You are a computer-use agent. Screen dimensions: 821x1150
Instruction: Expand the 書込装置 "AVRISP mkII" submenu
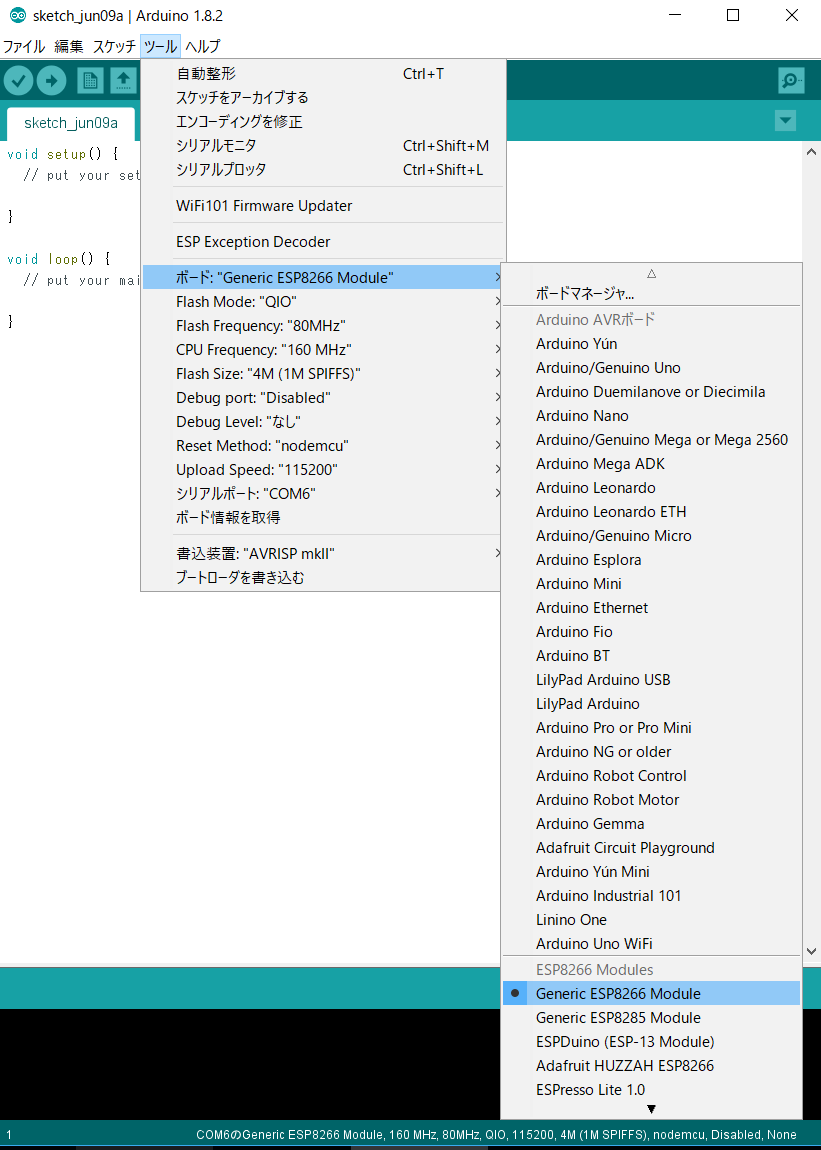324,554
